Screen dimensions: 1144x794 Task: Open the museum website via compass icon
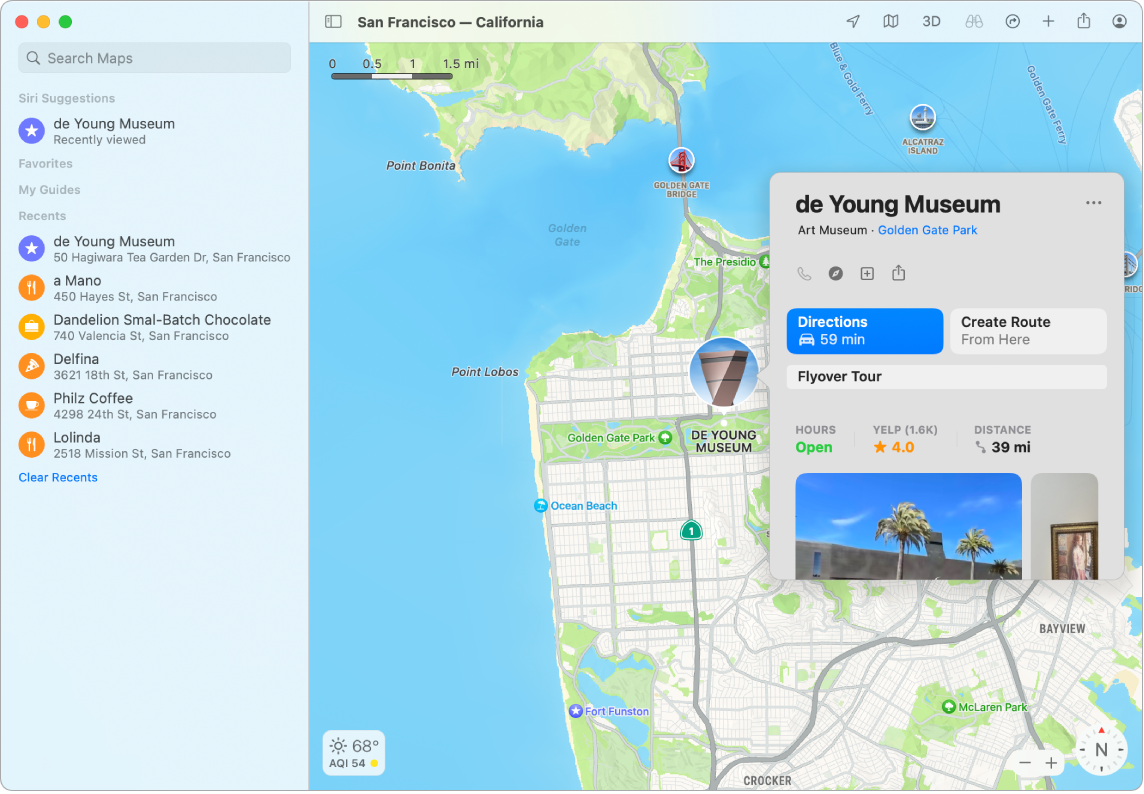pos(835,273)
